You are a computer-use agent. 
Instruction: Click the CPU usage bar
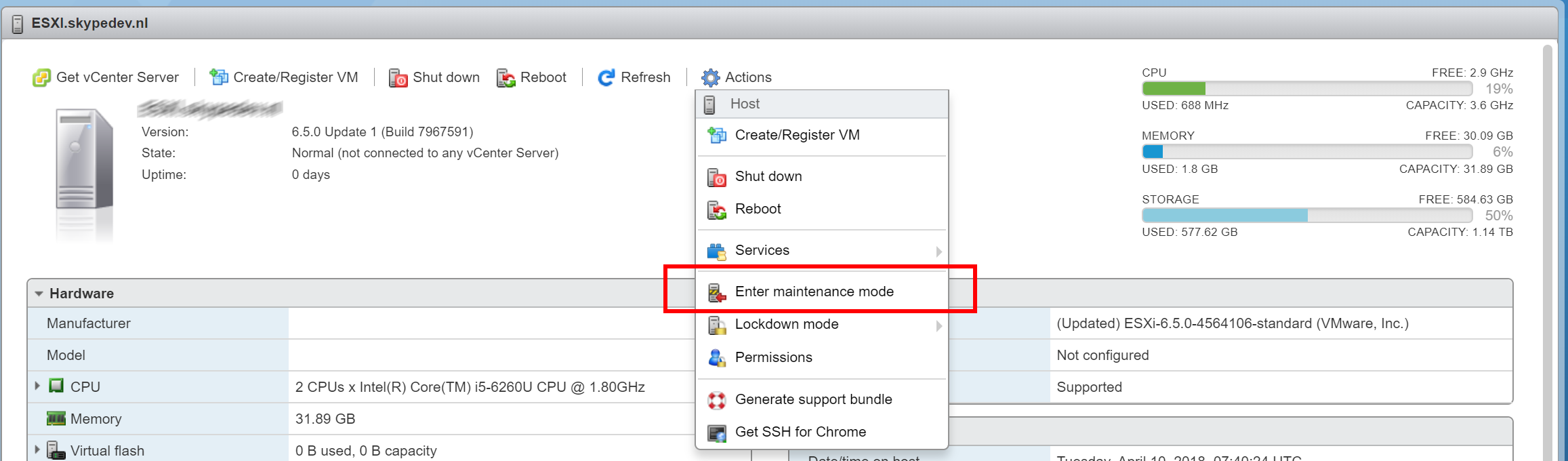1307,89
